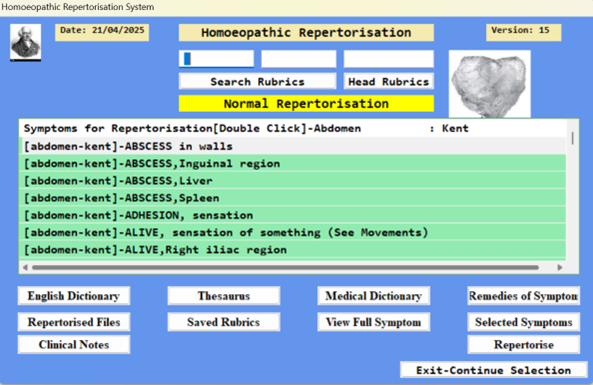Click the white mineral stone image
The image size is (593, 385).
[490, 84]
